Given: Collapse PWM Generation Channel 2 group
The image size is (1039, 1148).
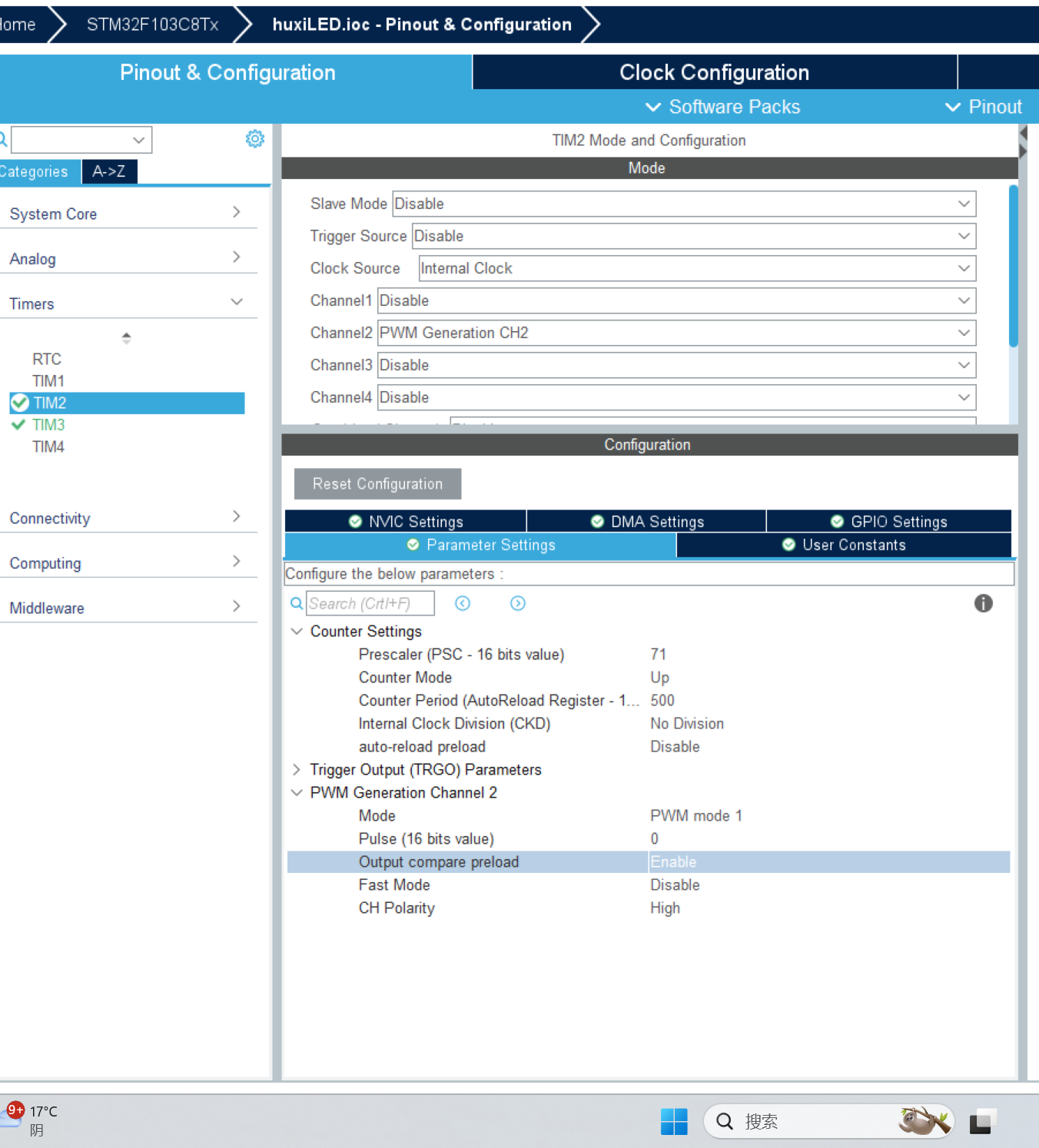Looking at the screenshot, I should [297, 792].
